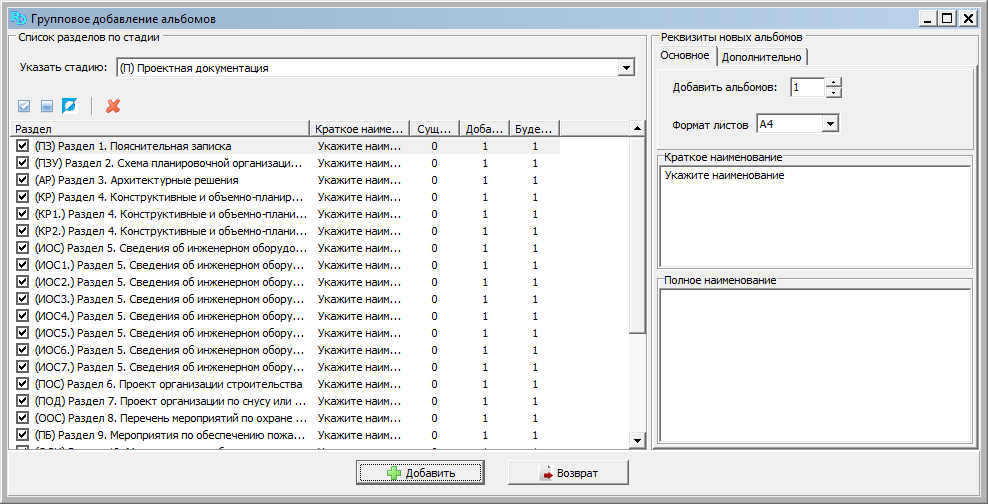988x504 pixels.
Task: Click the list scrollbar up arrow
Action: tap(637, 129)
